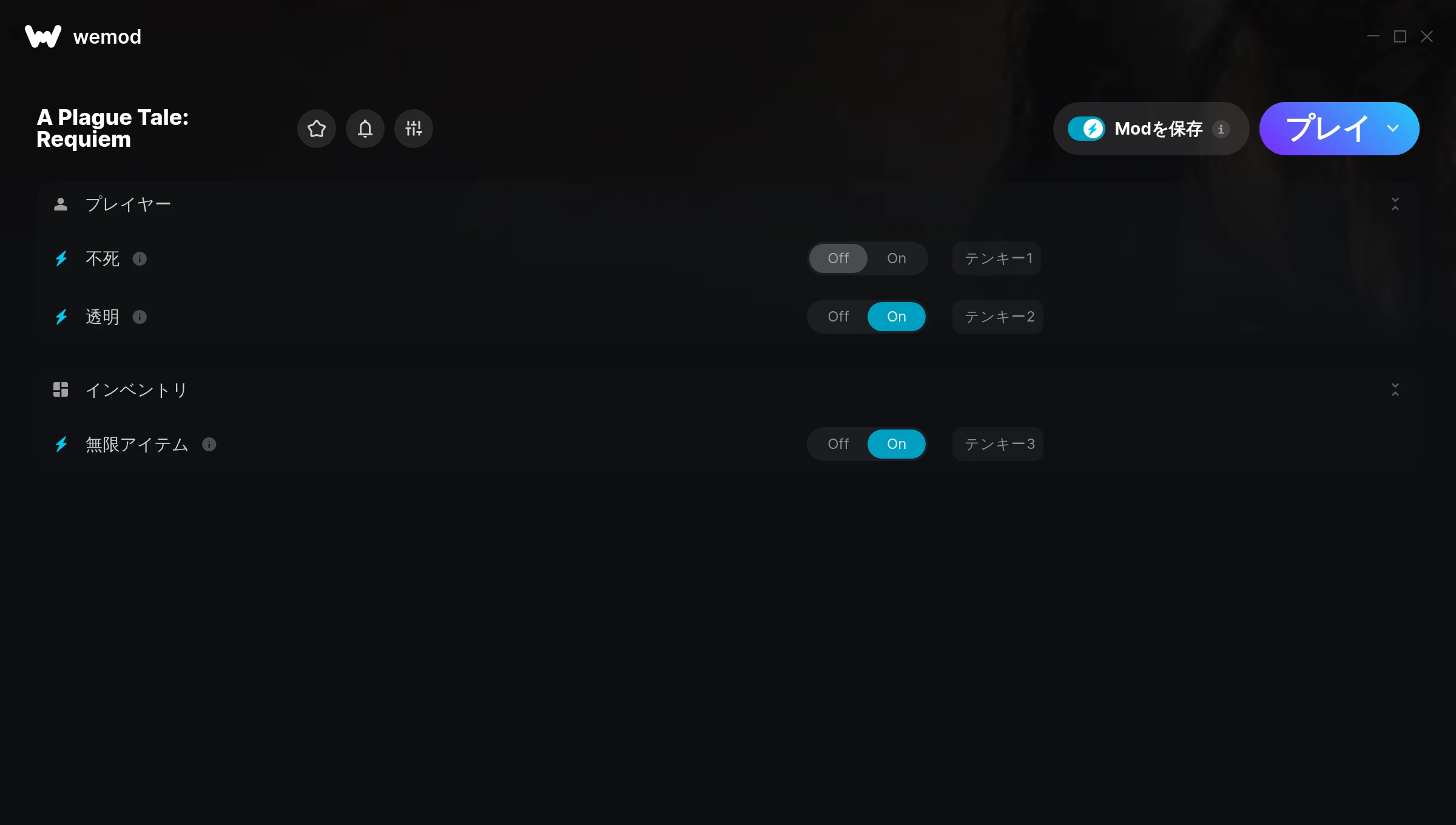Collapse the インベントリ section
1456x825 pixels.
click(1395, 390)
